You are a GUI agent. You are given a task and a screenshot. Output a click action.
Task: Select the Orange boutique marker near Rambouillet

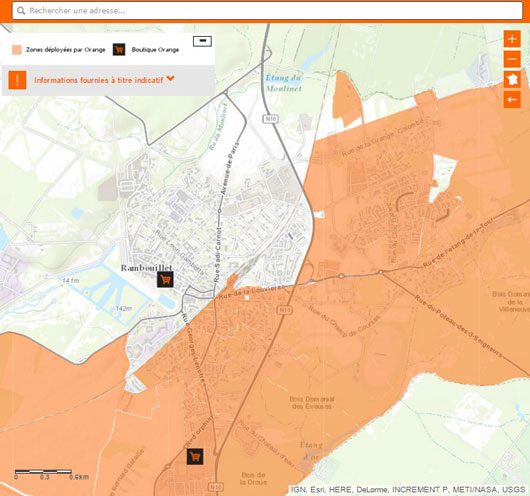[x=165, y=280]
